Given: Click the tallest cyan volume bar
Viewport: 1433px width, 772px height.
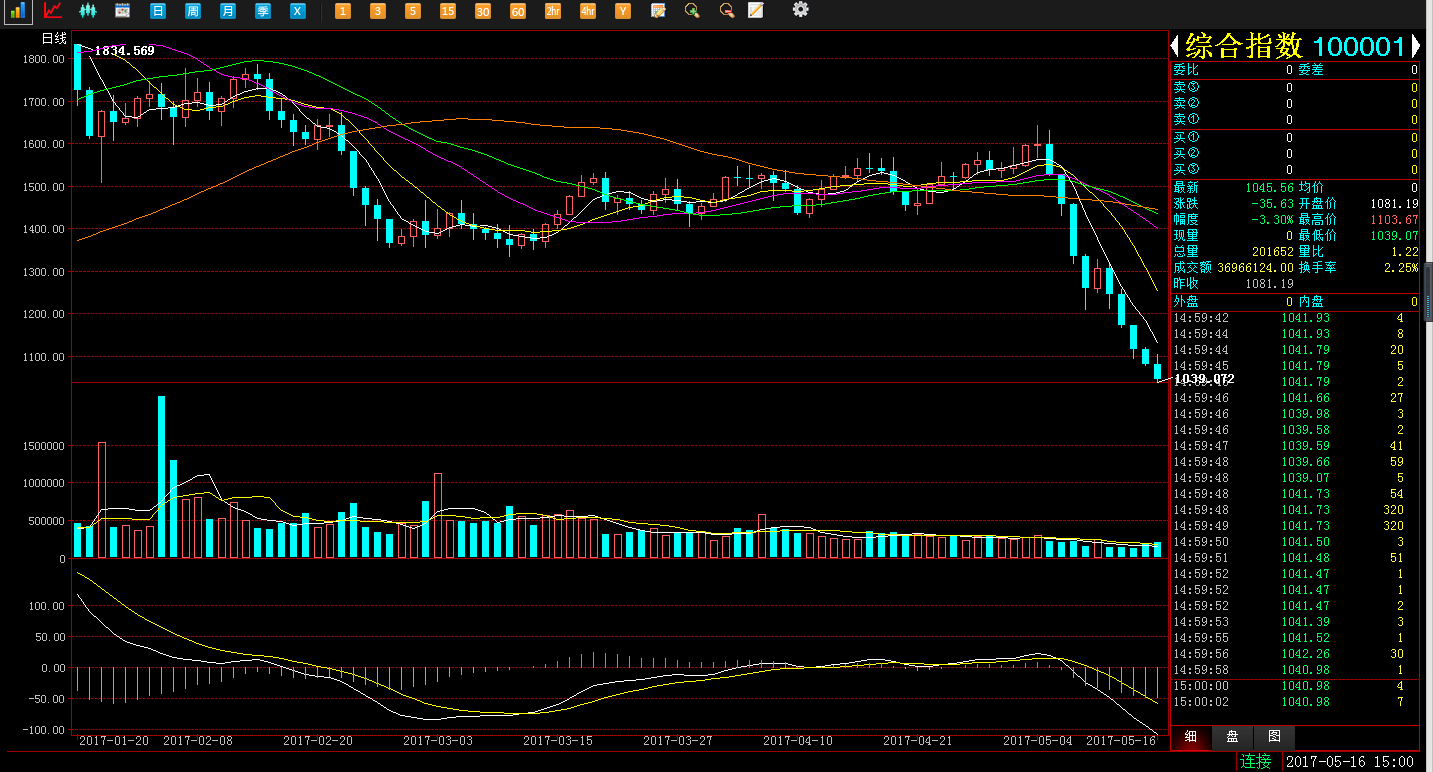Looking at the screenshot, I should pyautogui.click(x=162, y=477).
